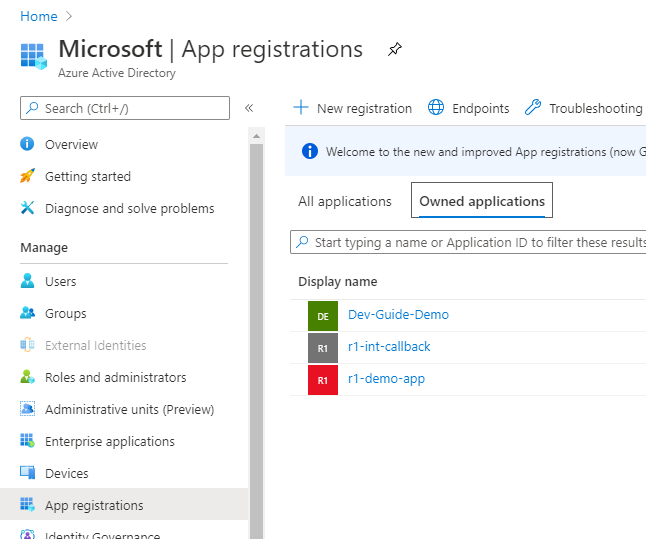Screen dimensions: 646x539
Task: Click the External Identities icon
Action: coord(27,344)
